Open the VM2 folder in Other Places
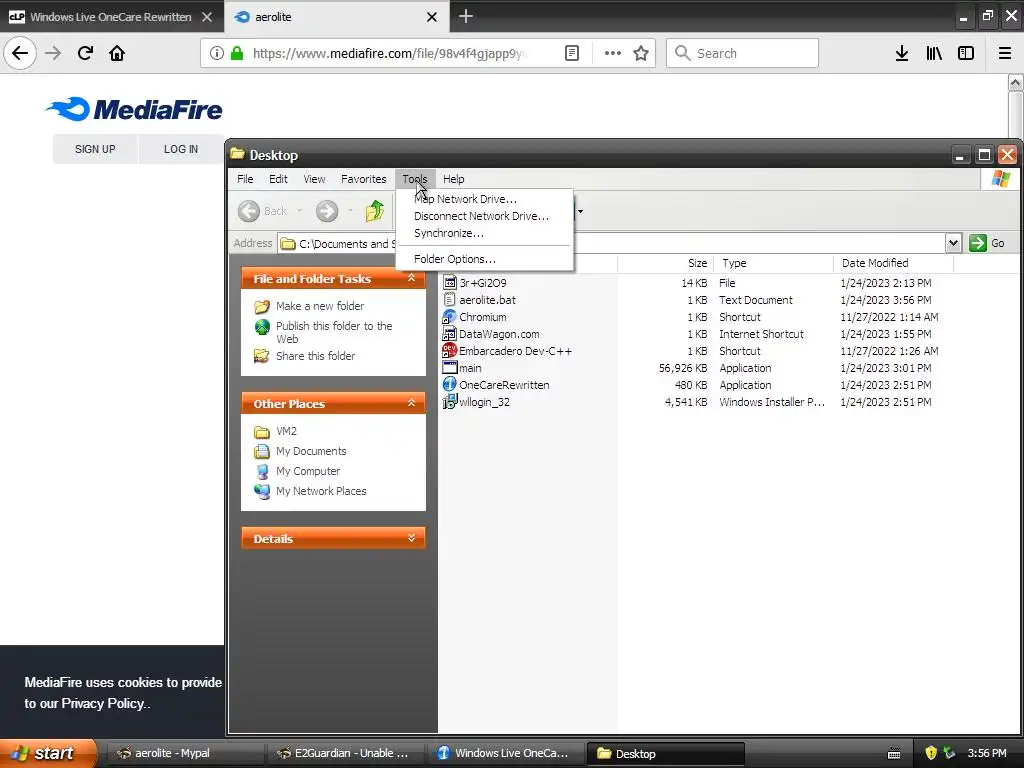The height and width of the screenshot is (768, 1024). coord(276,431)
